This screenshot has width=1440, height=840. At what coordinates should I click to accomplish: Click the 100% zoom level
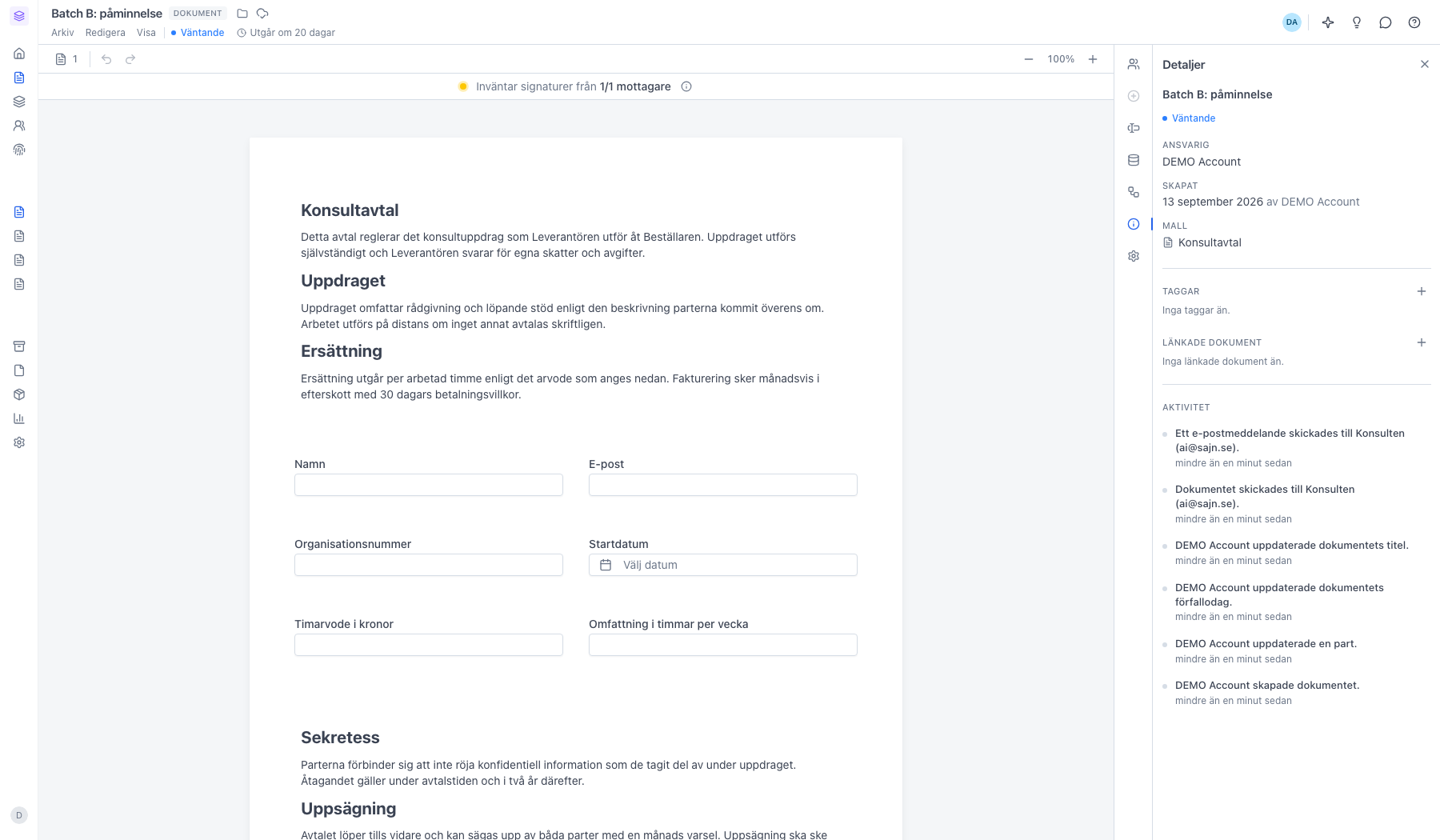click(x=1061, y=59)
